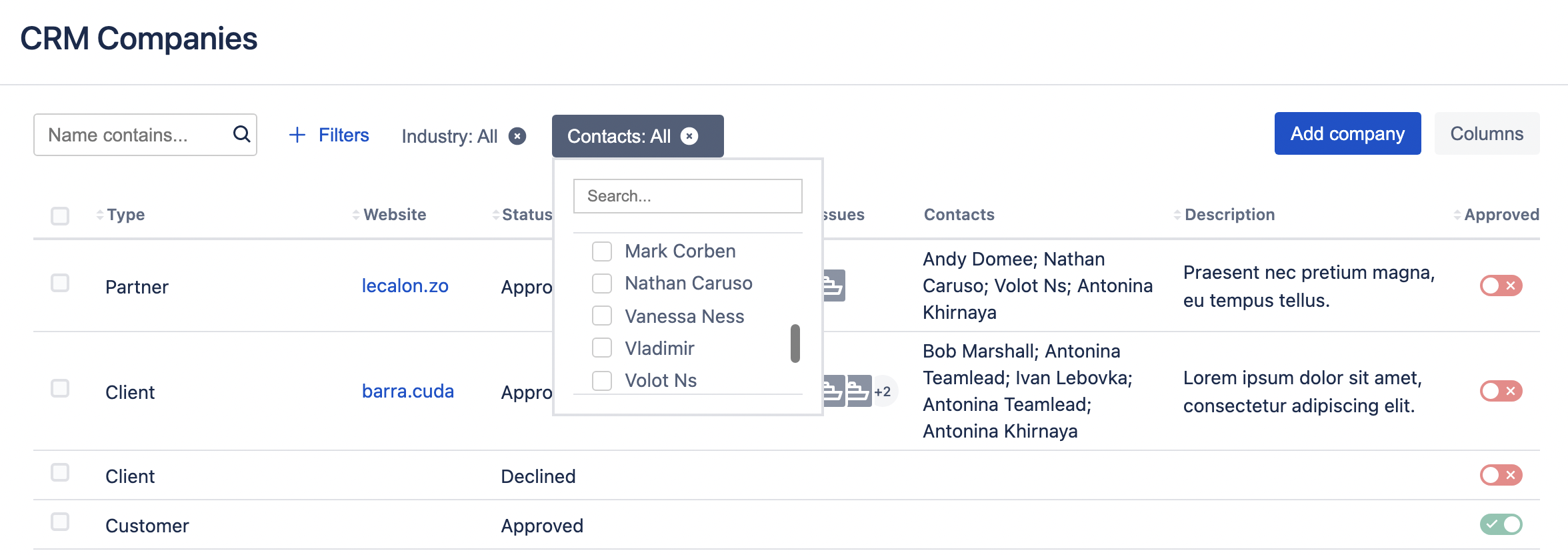Remove the Contacts filter via its x icon

[x=689, y=136]
